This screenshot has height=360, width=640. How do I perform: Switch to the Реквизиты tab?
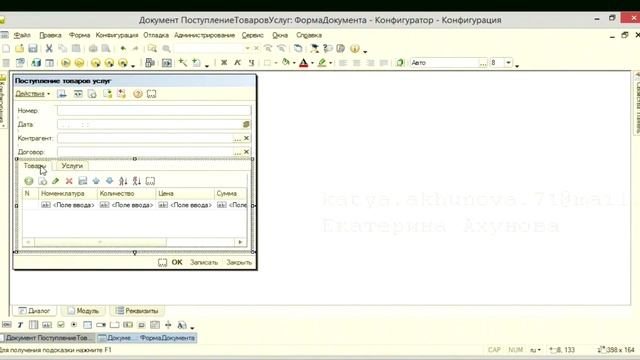[x=137, y=311]
